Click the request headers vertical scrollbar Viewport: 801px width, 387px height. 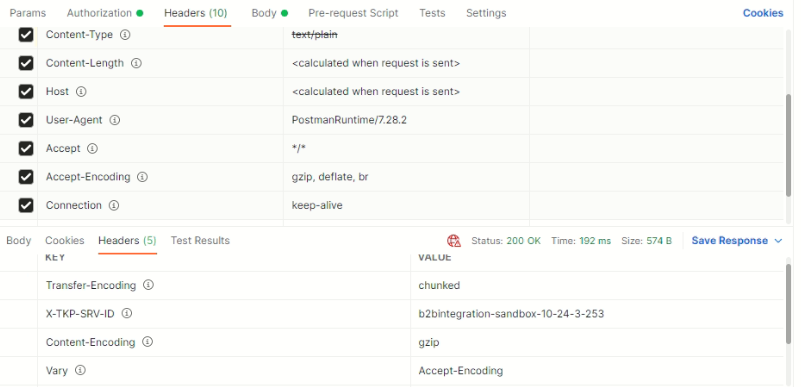click(789, 144)
